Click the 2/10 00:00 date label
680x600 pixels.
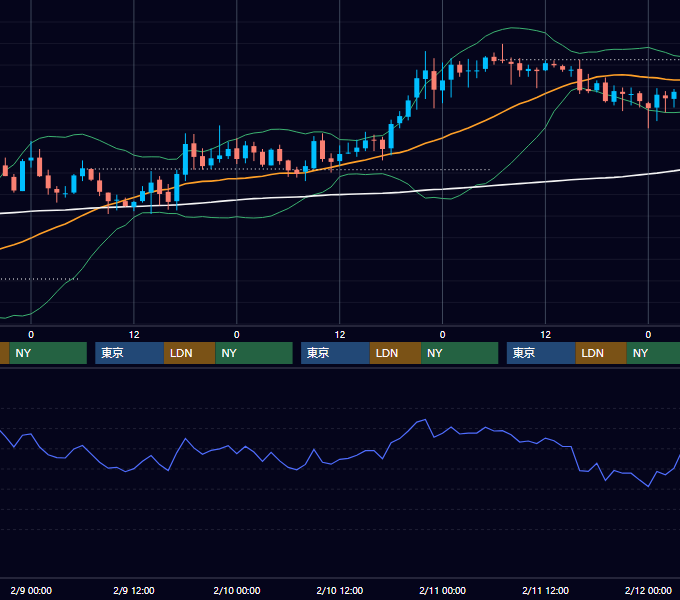pyautogui.click(x=237, y=590)
